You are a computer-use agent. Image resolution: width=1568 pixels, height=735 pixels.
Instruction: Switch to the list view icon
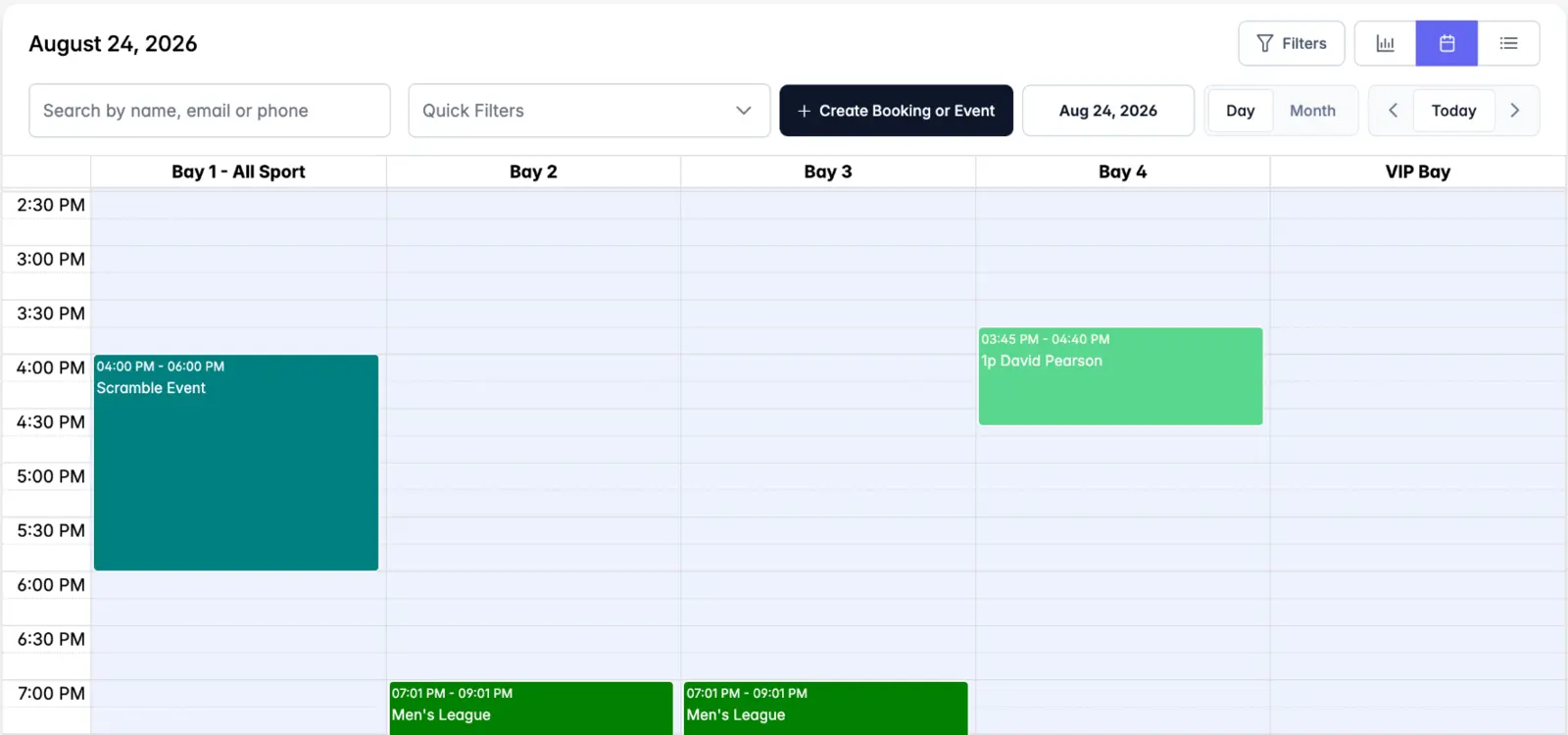[x=1508, y=43]
